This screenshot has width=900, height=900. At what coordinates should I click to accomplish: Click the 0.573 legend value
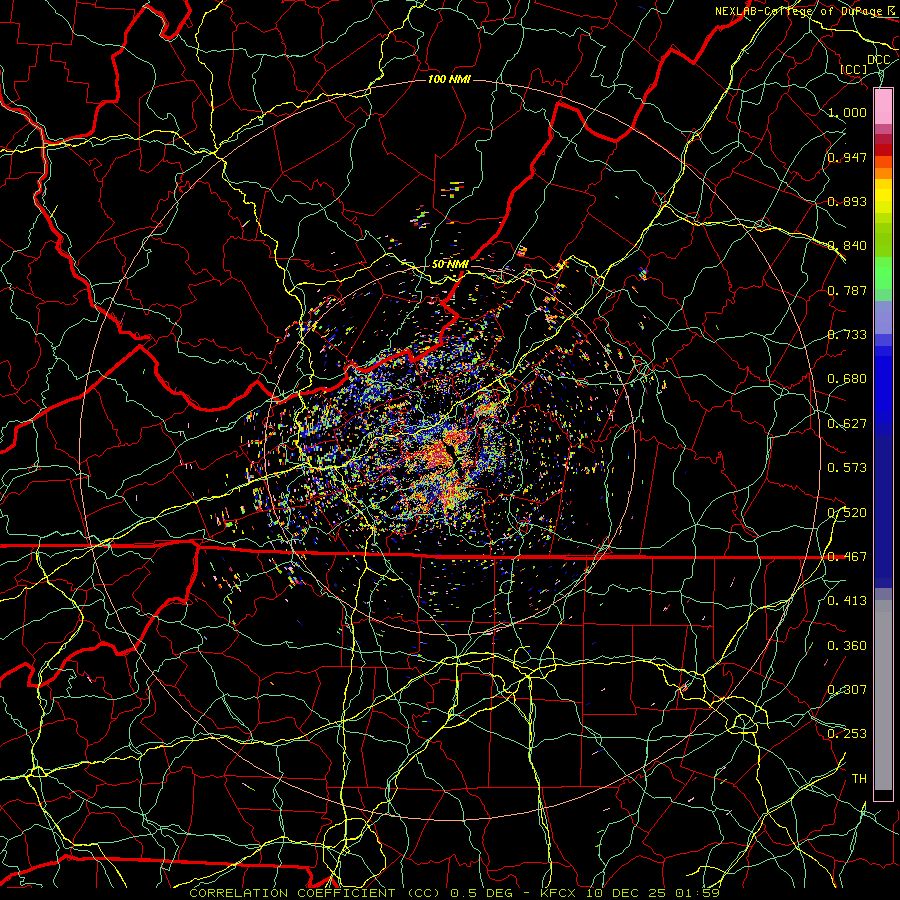tap(847, 468)
